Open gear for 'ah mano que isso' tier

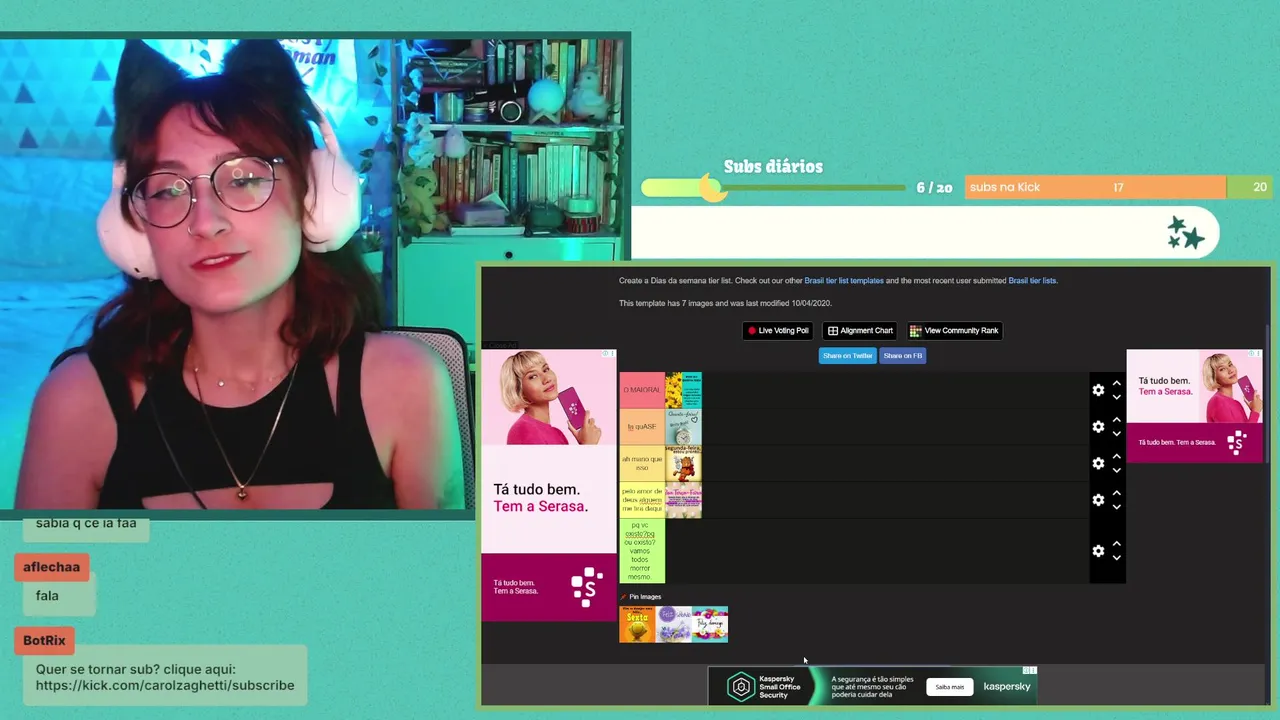[1098, 463]
